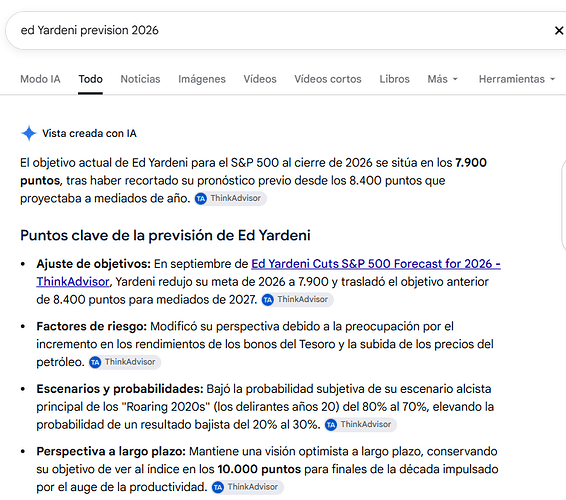Image resolution: width=566 pixels, height=500 pixels.
Task: Switch to the Vídeos tab
Action: coord(260,79)
